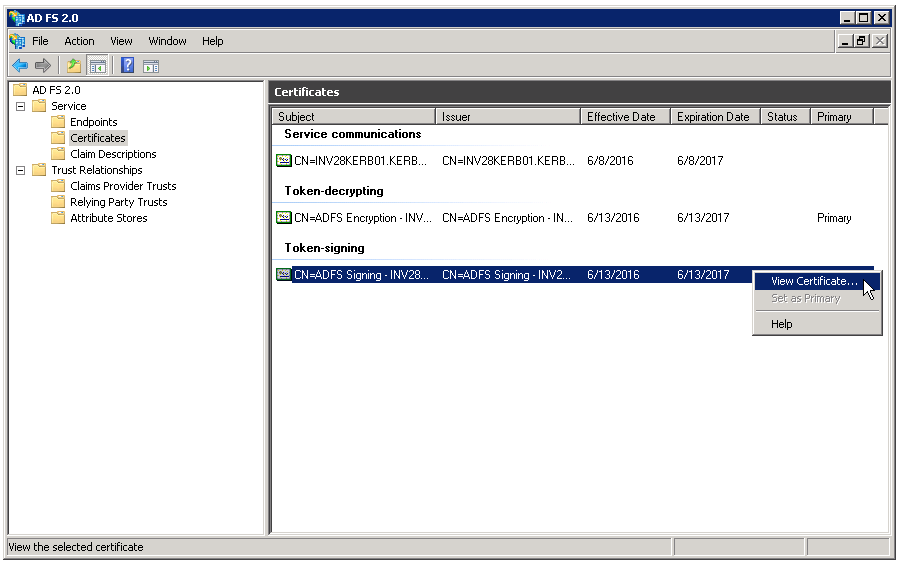The image size is (901, 565).
Task: Click the ADFS Signing certificate icon
Action: [x=284, y=274]
